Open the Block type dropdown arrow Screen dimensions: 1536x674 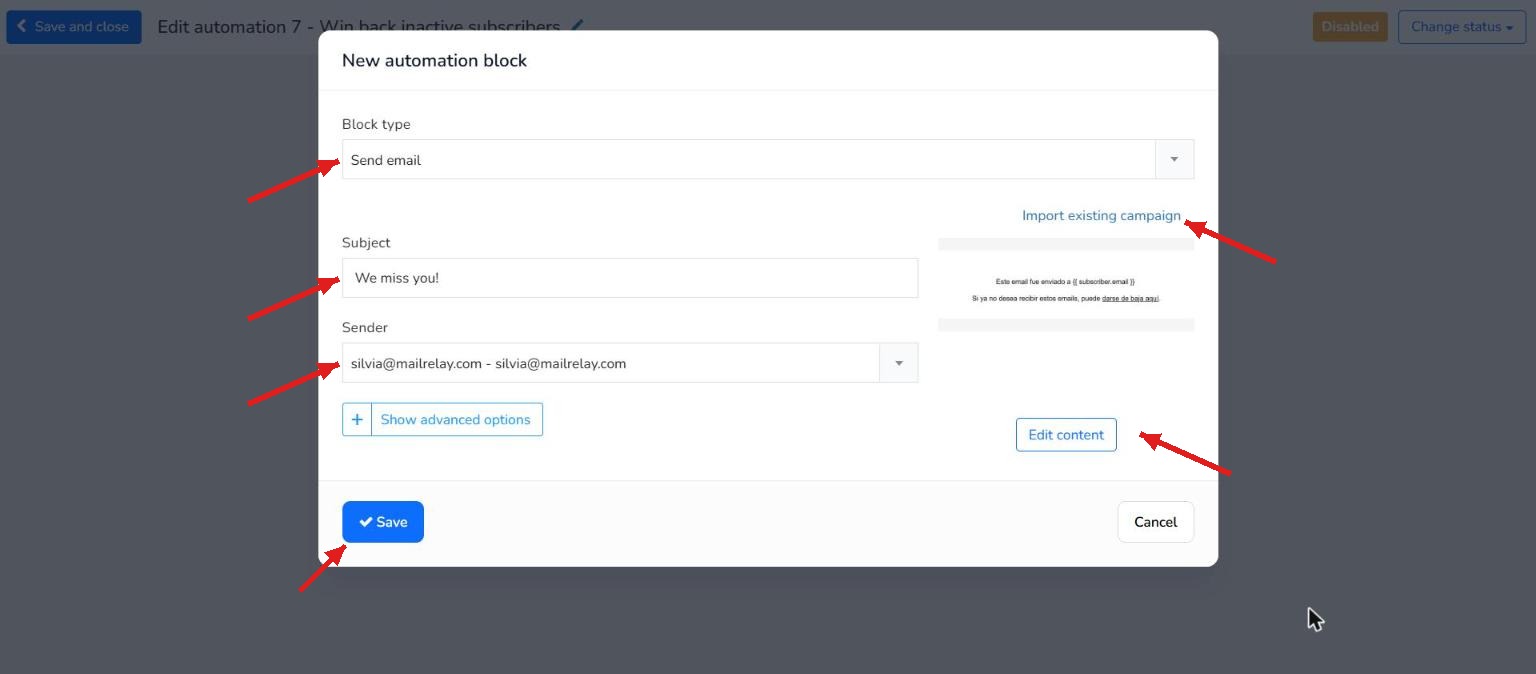click(x=1174, y=159)
